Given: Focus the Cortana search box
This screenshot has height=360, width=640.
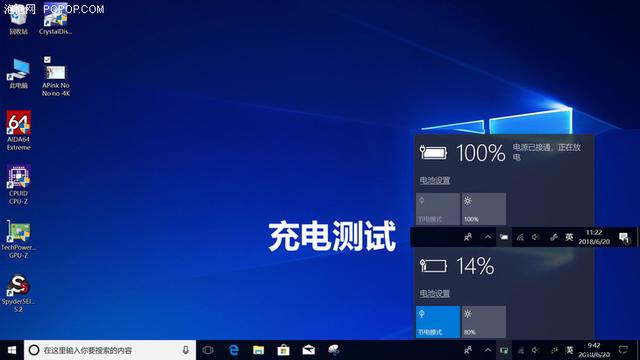Looking at the screenshot, I should [x=110, y=350].
